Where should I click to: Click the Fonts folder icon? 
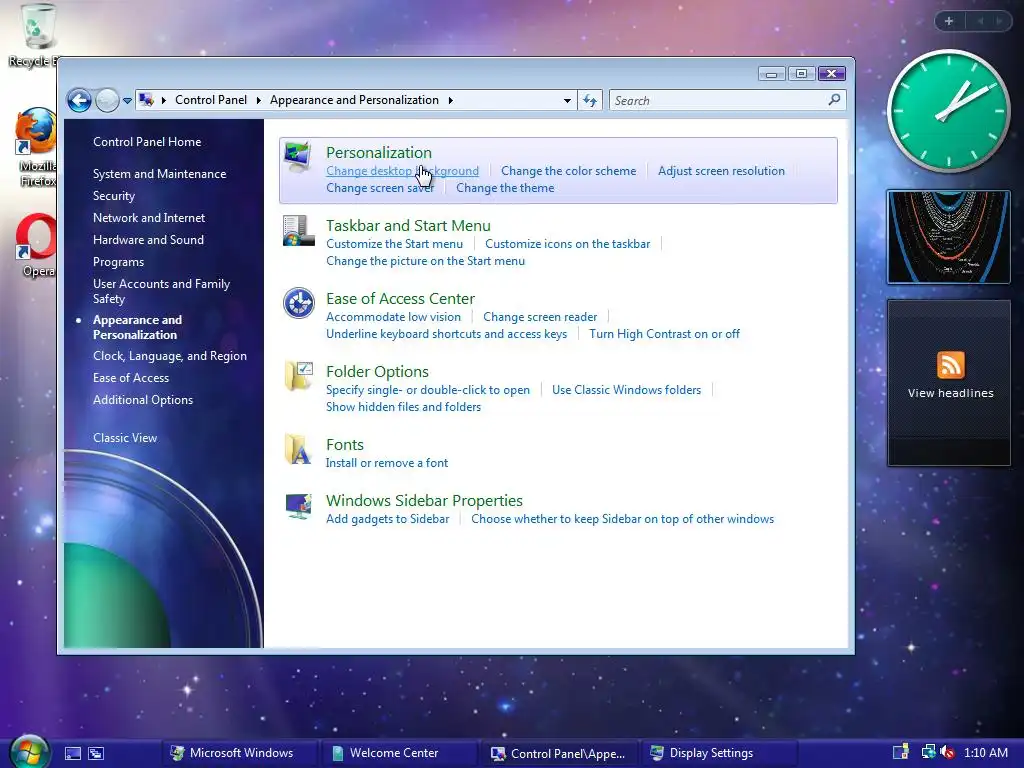(x=298, y=449)
